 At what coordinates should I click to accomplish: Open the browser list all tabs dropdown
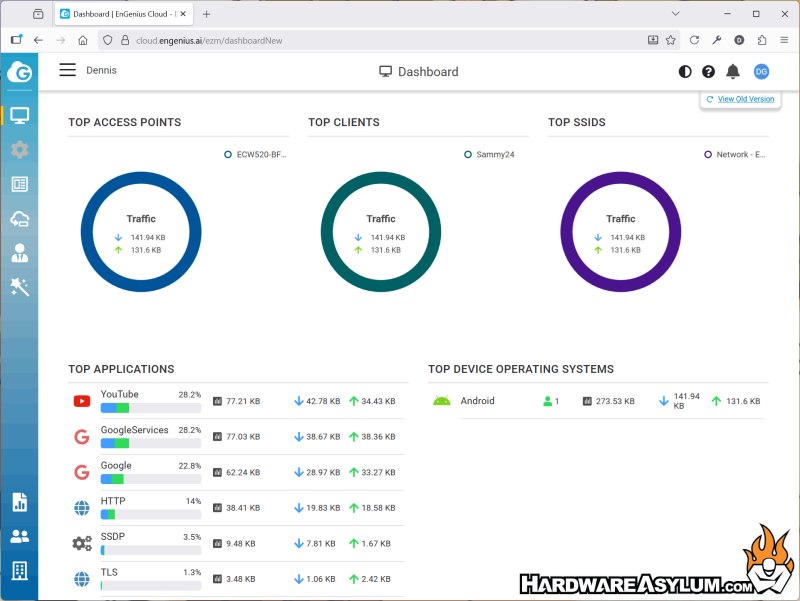click(675, 14)
